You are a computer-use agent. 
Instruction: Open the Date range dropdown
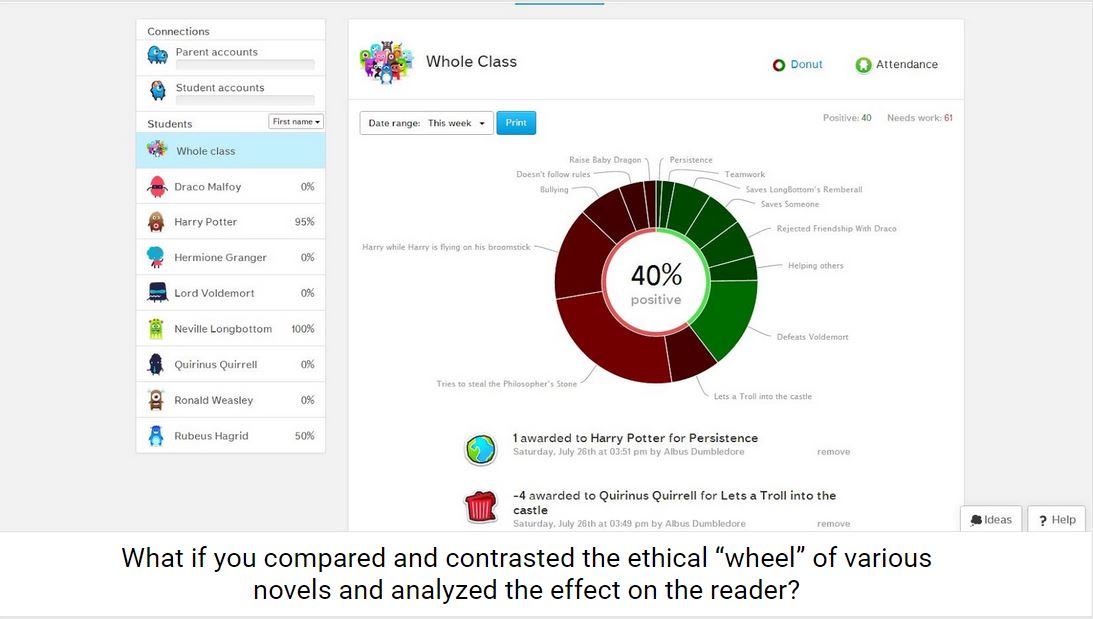click(x=426, y=123)
